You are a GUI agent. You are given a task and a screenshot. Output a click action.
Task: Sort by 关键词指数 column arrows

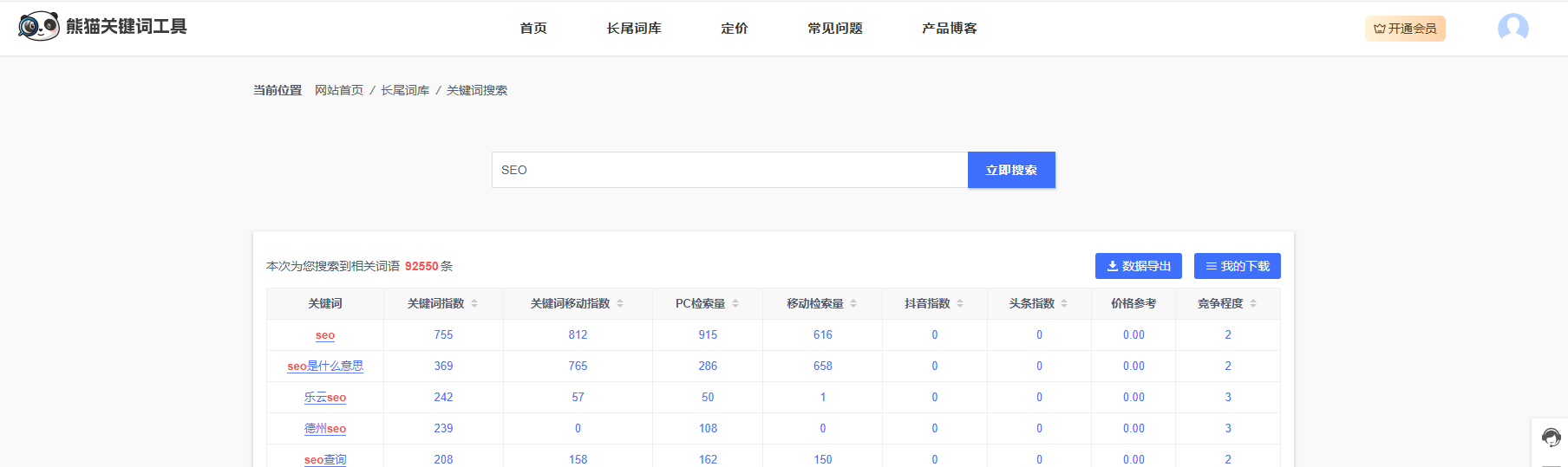pos(474,303)
